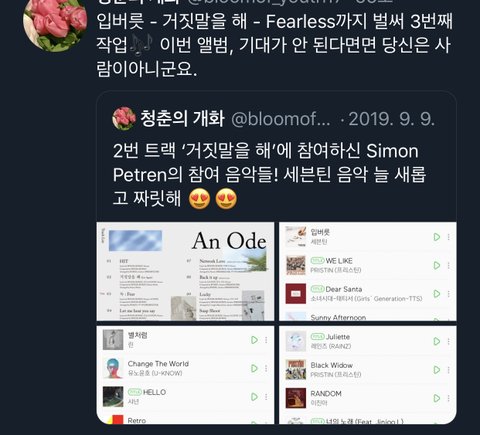Play Change The World by U-KNOW
Screen dimensions: 480x435
click(x=254, y=368)
